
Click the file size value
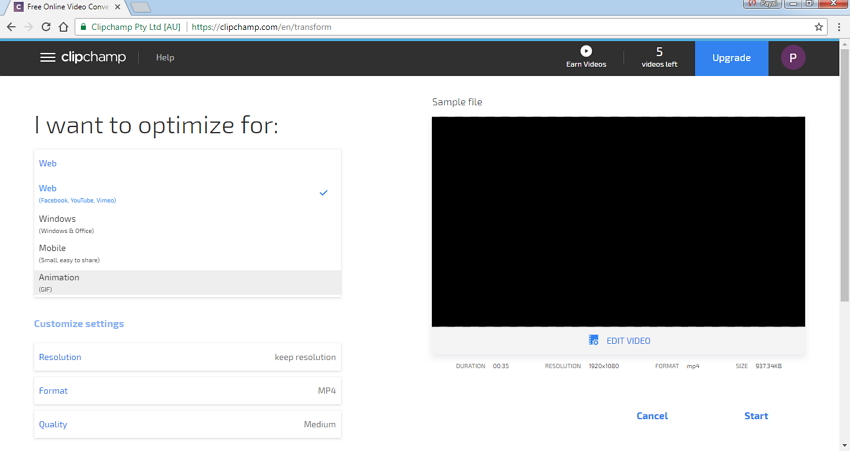coord(769,366)
